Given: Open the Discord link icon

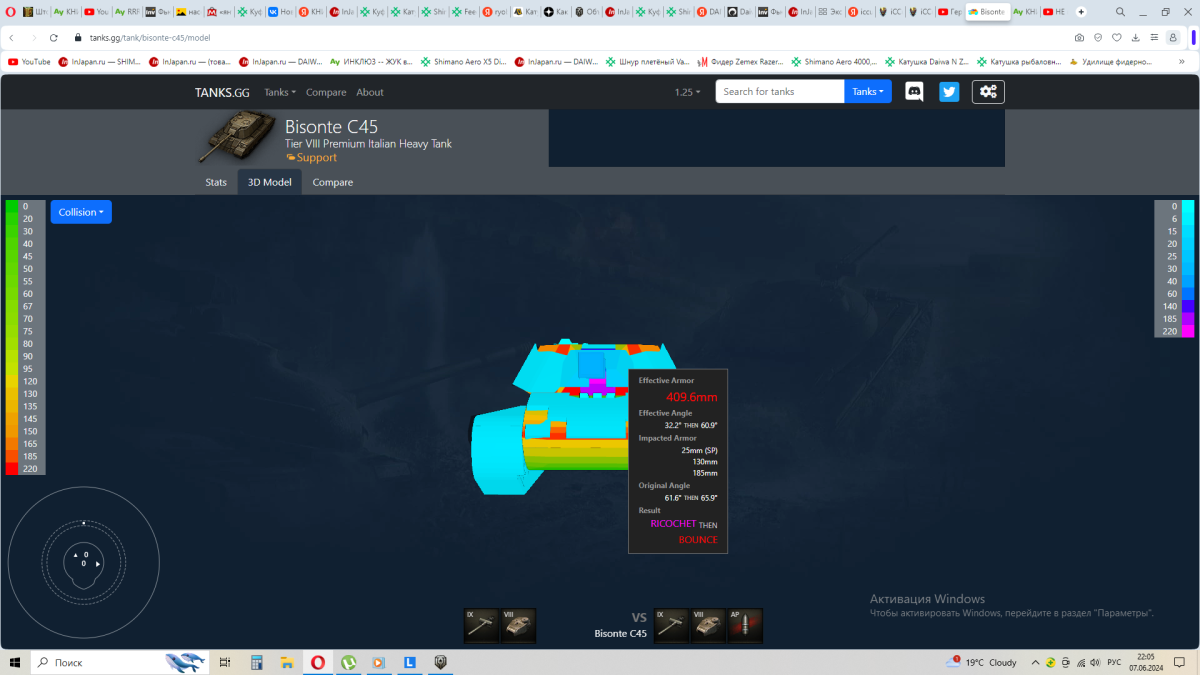Looking at the screenshot, I should point(914,92).
